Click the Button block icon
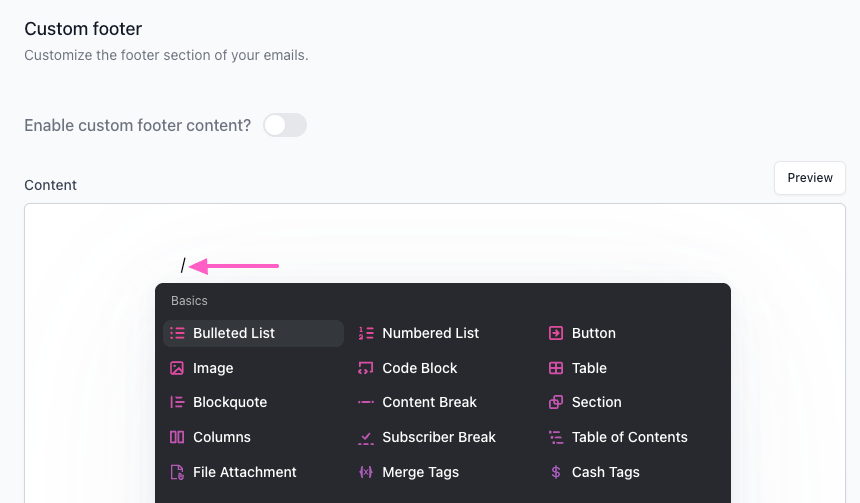Viewport: 860px width, 503px height. click(x=556, y=333)
